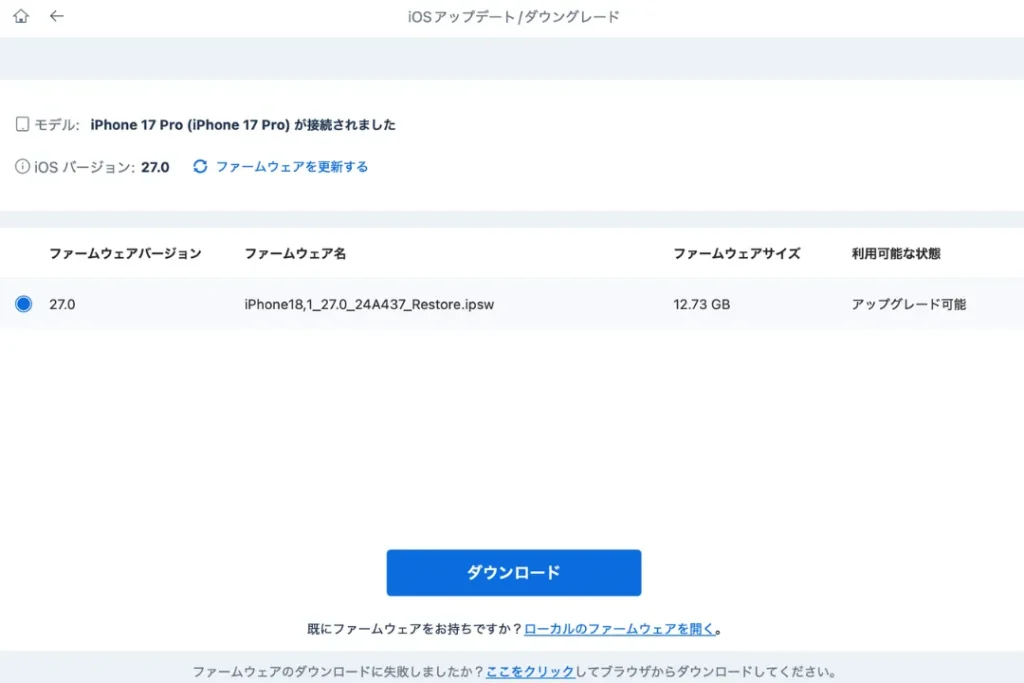Follow the ここをクリック browser download link
Screen dimensions: 1024x683
pyautogui.click(x=530, y=671)
